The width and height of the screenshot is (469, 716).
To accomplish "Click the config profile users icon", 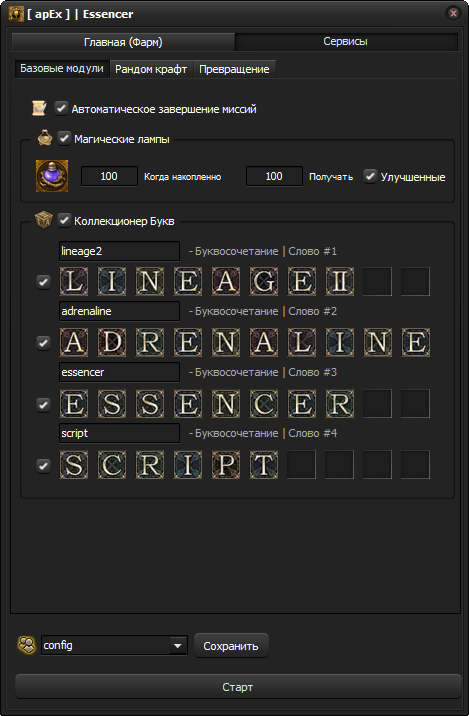I will (26, 645).
